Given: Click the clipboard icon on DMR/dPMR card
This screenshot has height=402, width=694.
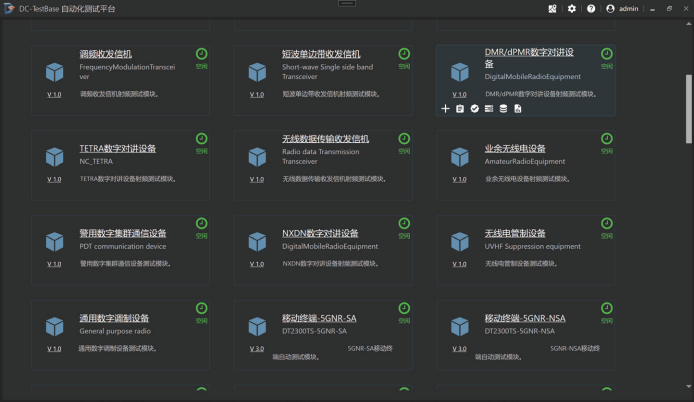Looking at the screenshot, I should coord(460,108).
